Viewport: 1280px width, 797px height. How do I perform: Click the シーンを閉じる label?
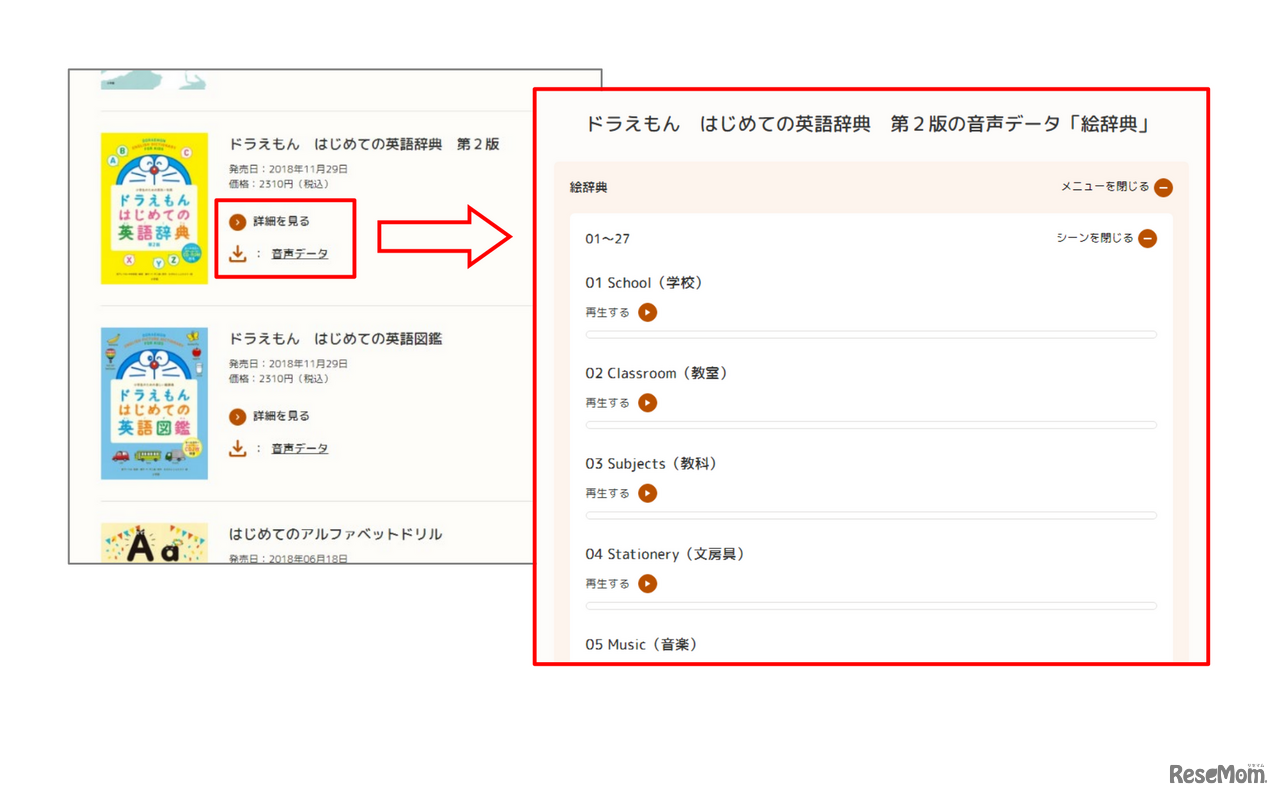[1095, 238]
